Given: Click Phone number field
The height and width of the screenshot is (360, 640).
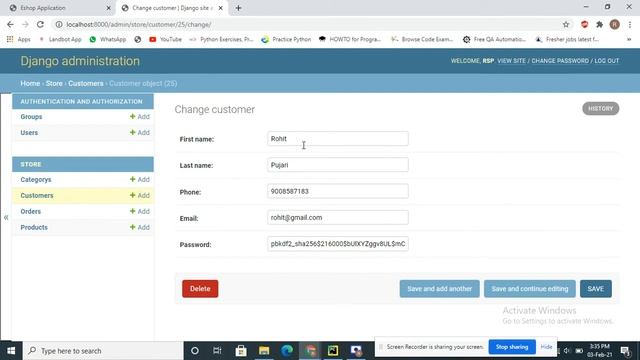Looking at the screenshot, I should coord(338,191).
